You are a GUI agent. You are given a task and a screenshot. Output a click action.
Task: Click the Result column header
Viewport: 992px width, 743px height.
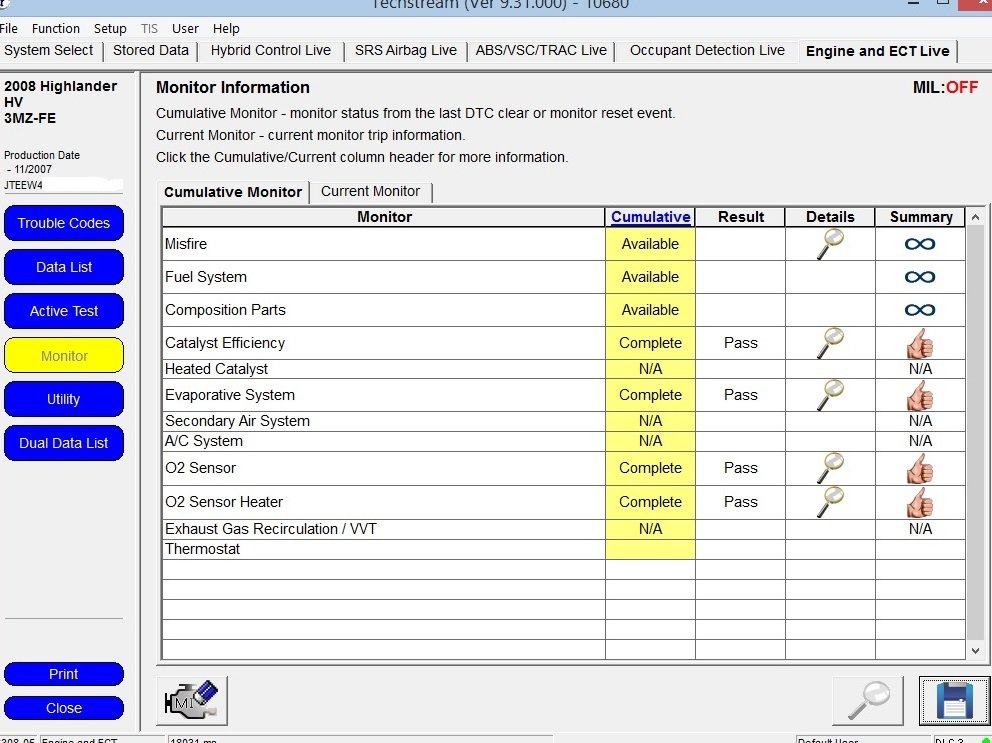pos(740,217)
